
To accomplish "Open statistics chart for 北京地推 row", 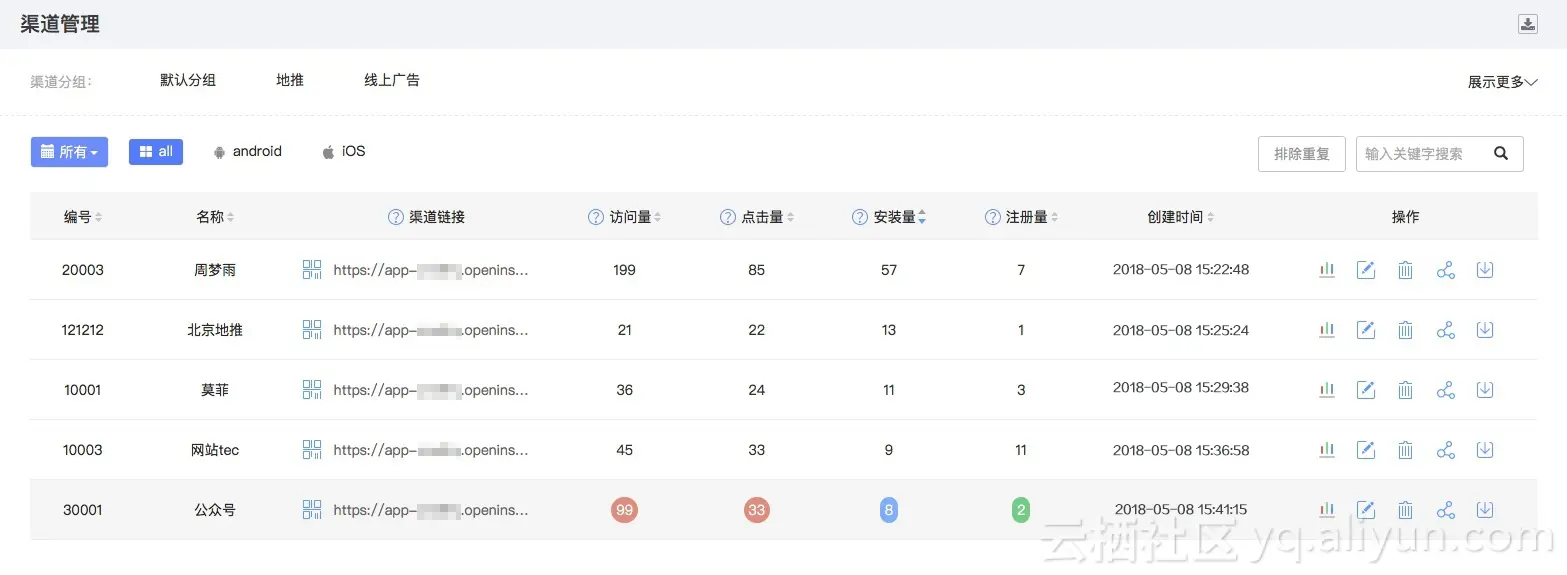I will [x=1327, y=330].
